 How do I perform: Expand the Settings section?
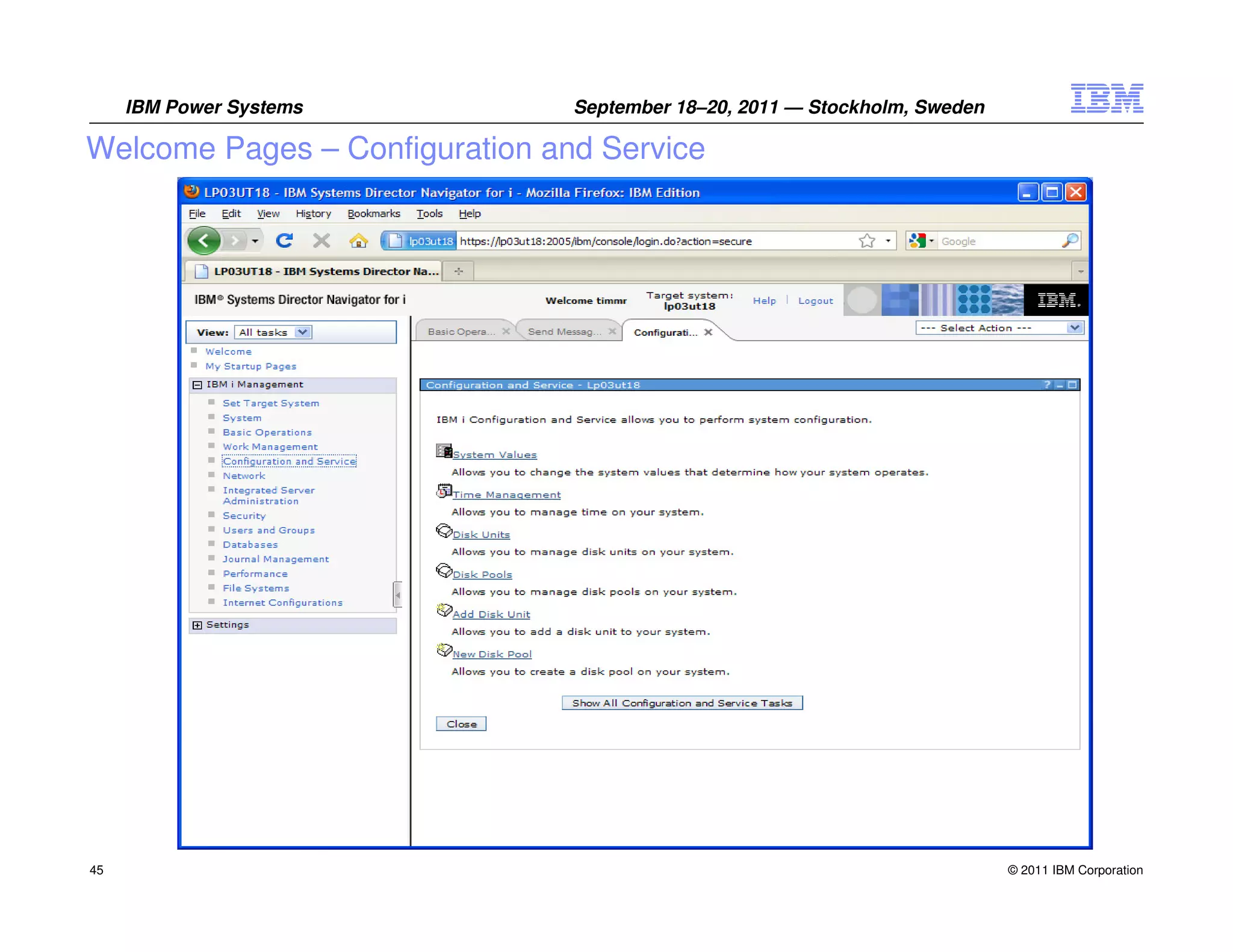pyautogui.click(x=197, y=625)
